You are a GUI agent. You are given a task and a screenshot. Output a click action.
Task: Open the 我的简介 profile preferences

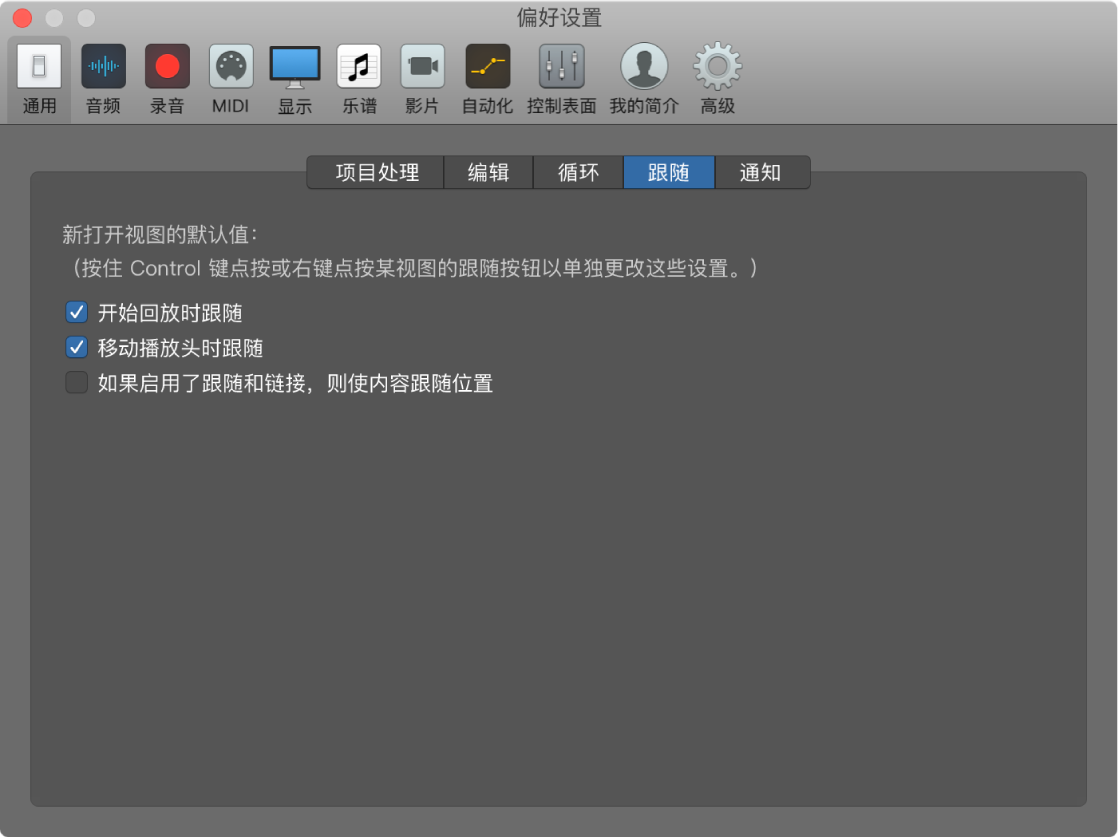click(644, 79)
